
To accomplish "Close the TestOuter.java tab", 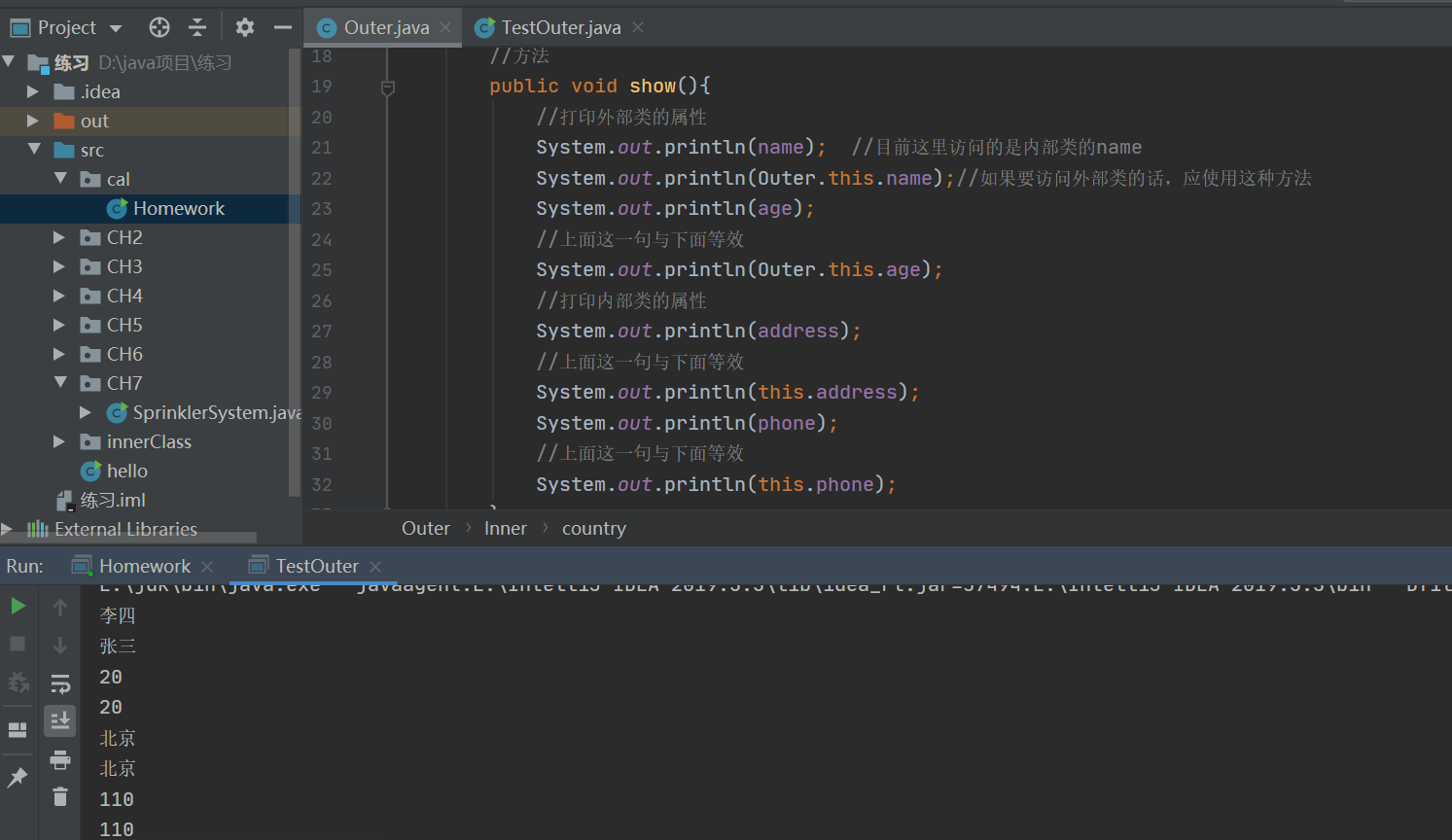I will tap(638, 27).
